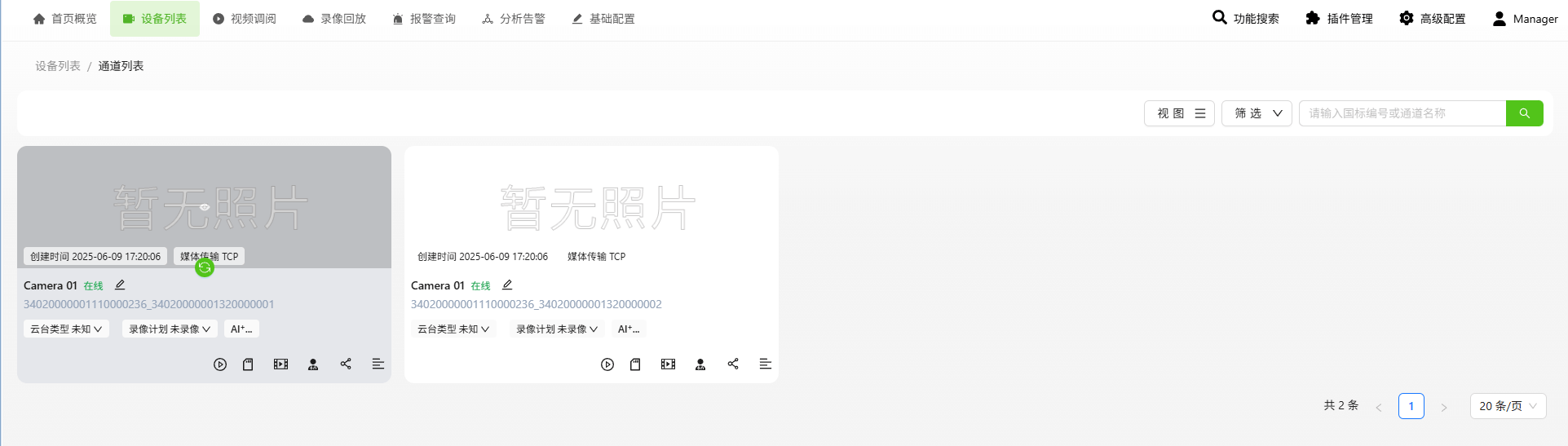
Task: Open the 高级配置 advanced settings
Action: [x=1432, y=19]
